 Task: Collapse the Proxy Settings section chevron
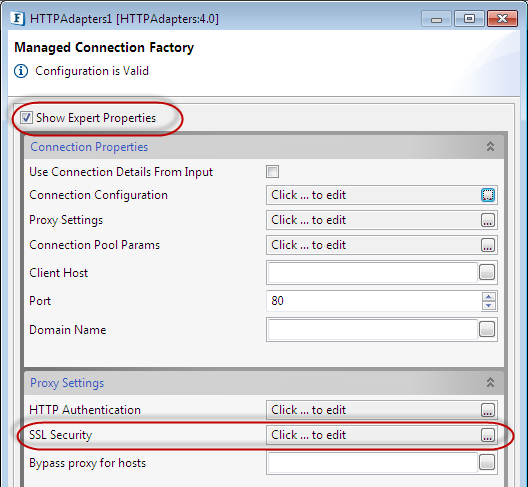[490, 382]
